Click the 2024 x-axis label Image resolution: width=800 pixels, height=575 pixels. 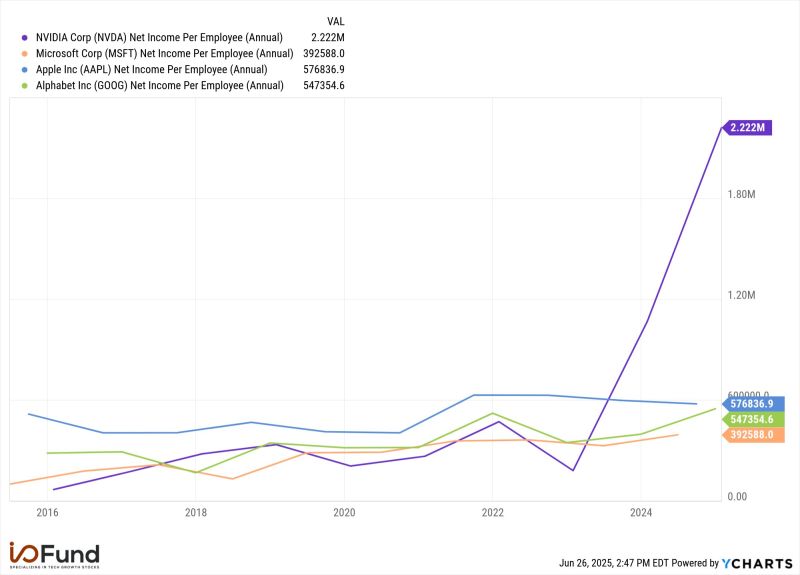click(641, 513)
